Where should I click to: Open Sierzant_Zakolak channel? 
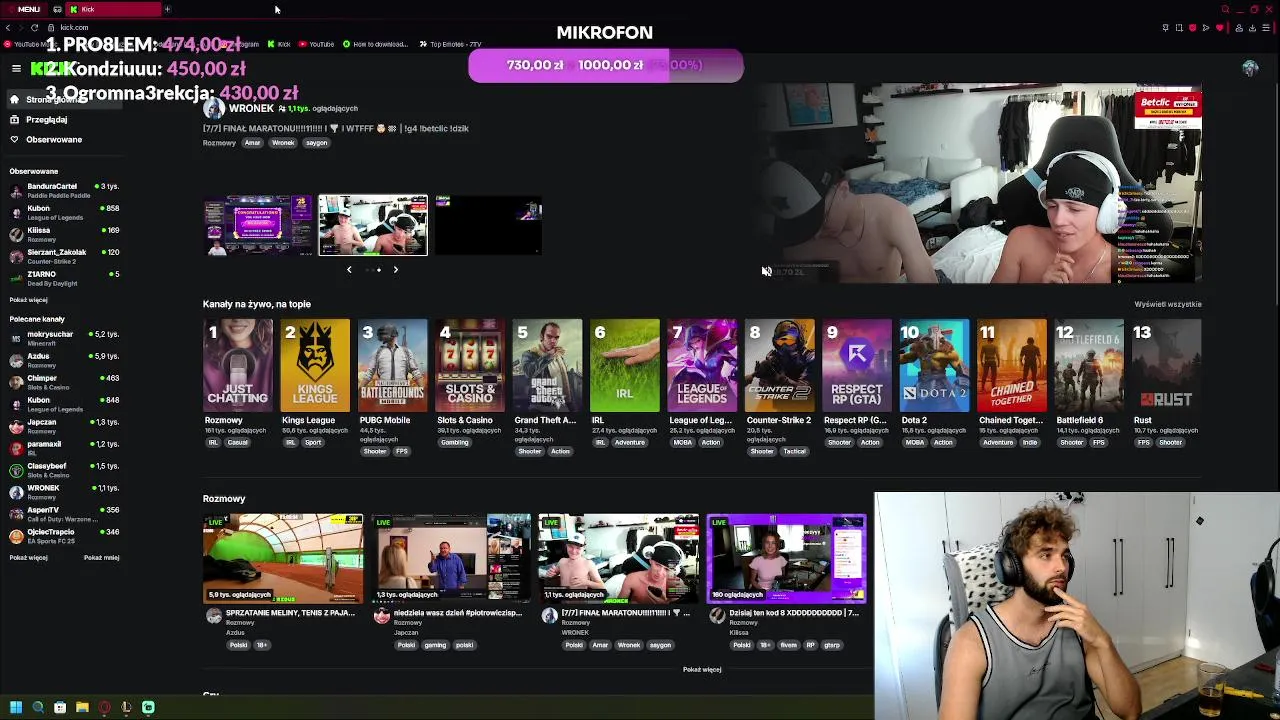64,256
